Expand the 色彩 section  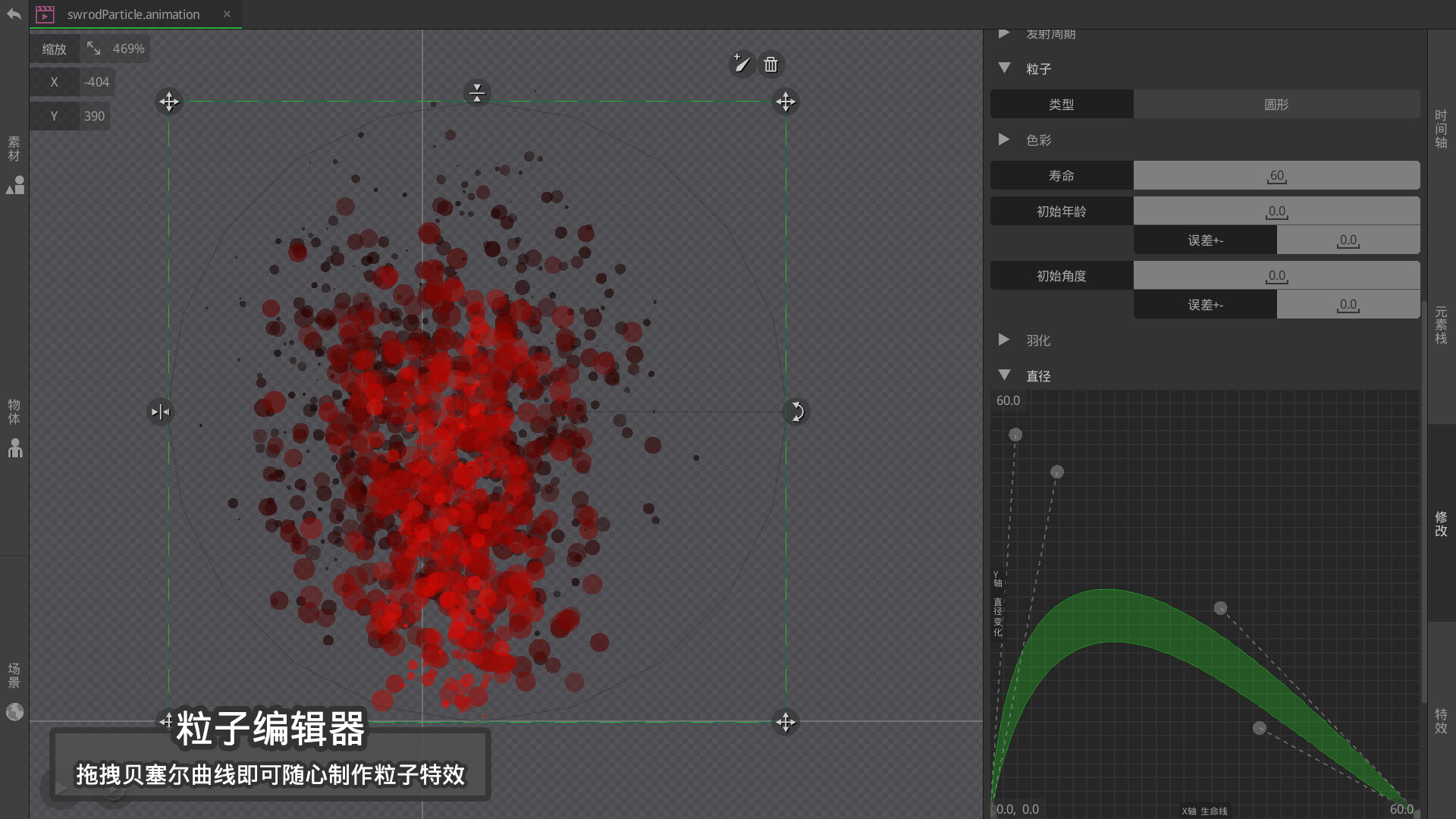[x=1004, y=140]
